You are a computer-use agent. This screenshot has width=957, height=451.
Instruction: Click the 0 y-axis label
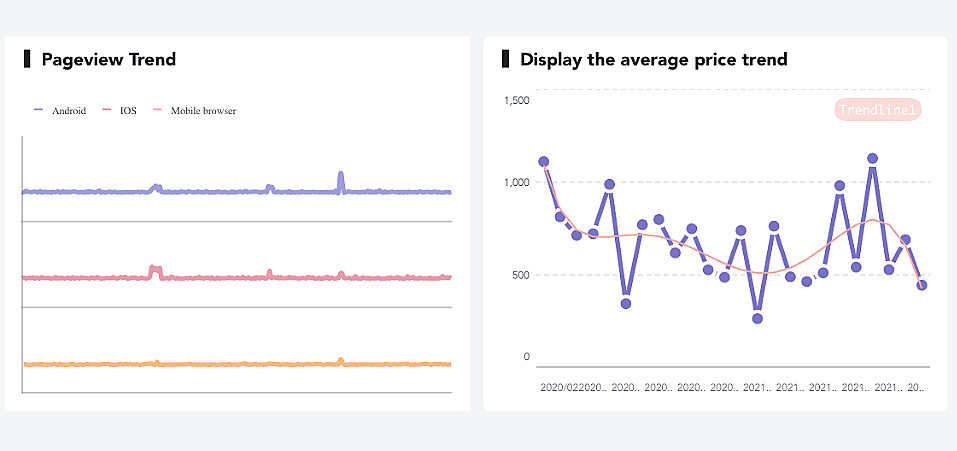point(526,357)
